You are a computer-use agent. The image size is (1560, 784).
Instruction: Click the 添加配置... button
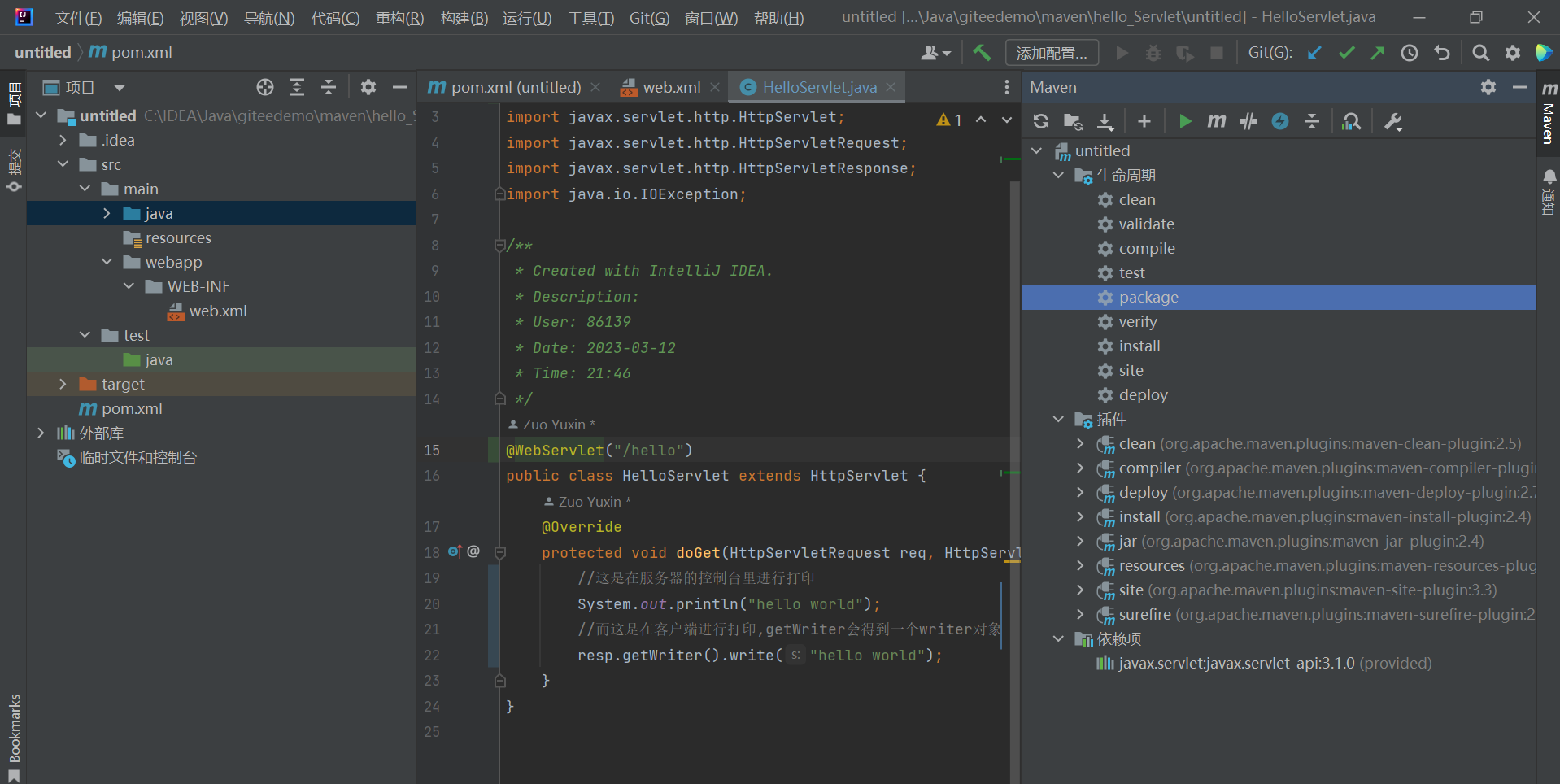click(1052, 53)
